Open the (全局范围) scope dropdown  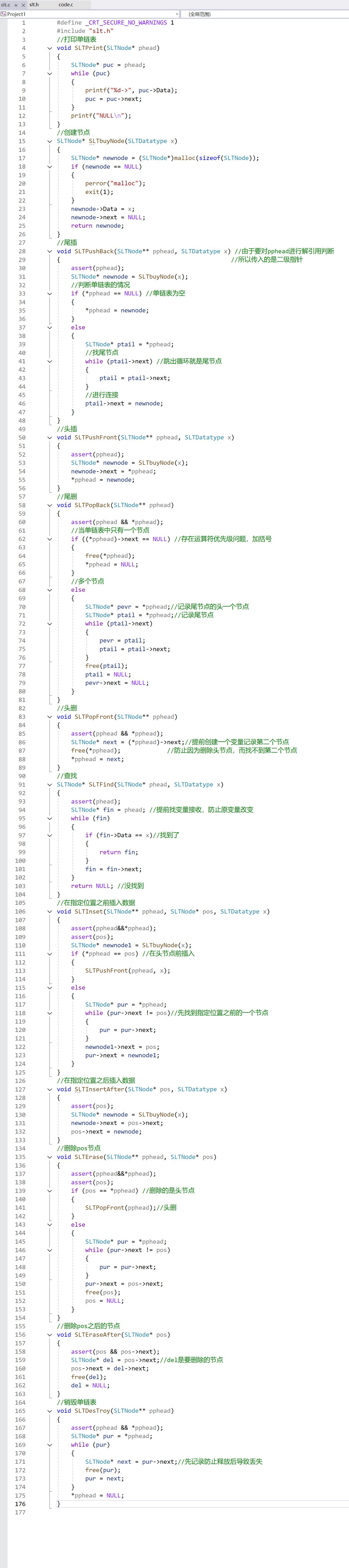(x=266, y=14)
